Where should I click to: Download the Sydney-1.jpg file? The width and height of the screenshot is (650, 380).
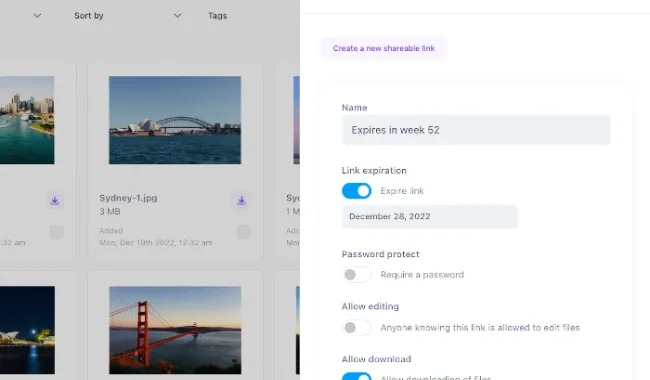point(242,201)
